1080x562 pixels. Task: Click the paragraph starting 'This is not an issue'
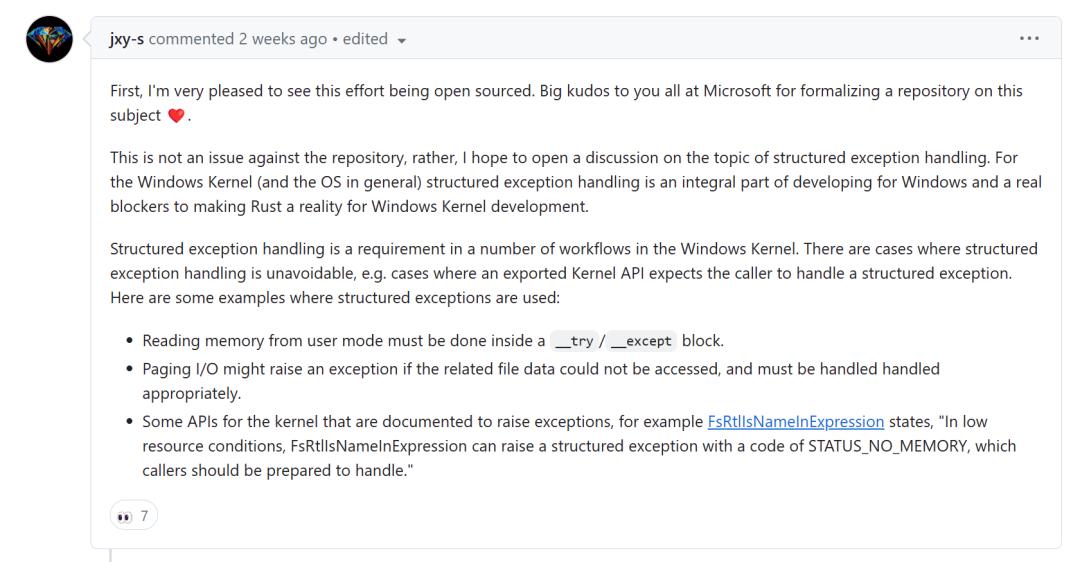[x=576, y=182]
